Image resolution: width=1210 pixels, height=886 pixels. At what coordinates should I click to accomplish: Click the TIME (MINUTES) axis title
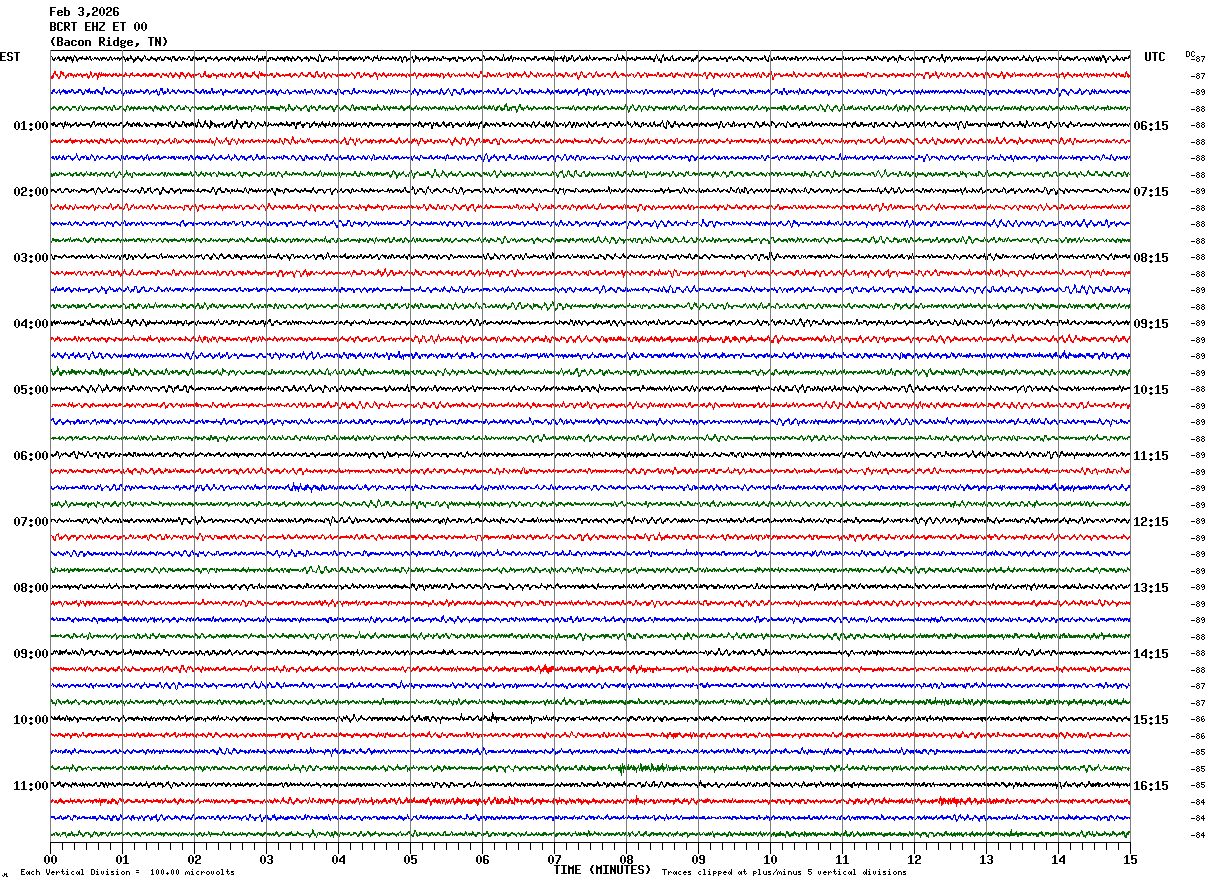point(602,870)
